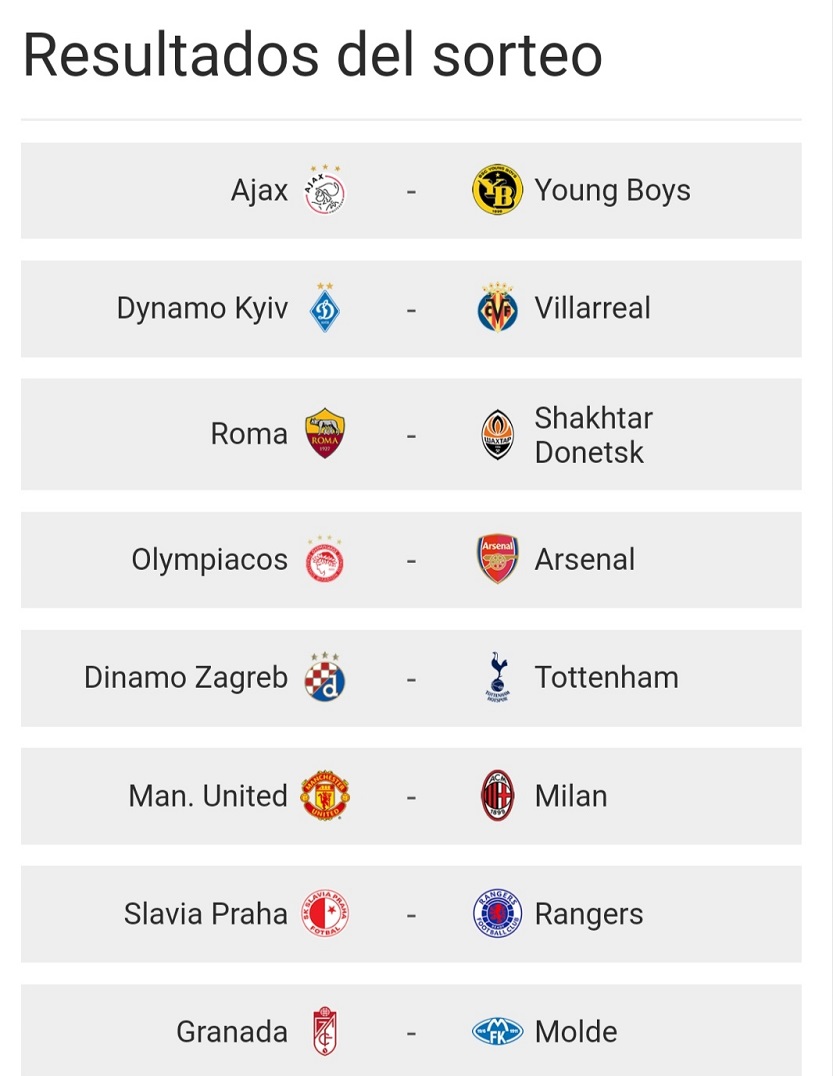833x1076 pixels.
Task: Click the Dinamo Zagreb crest
Action: (325, 678)
